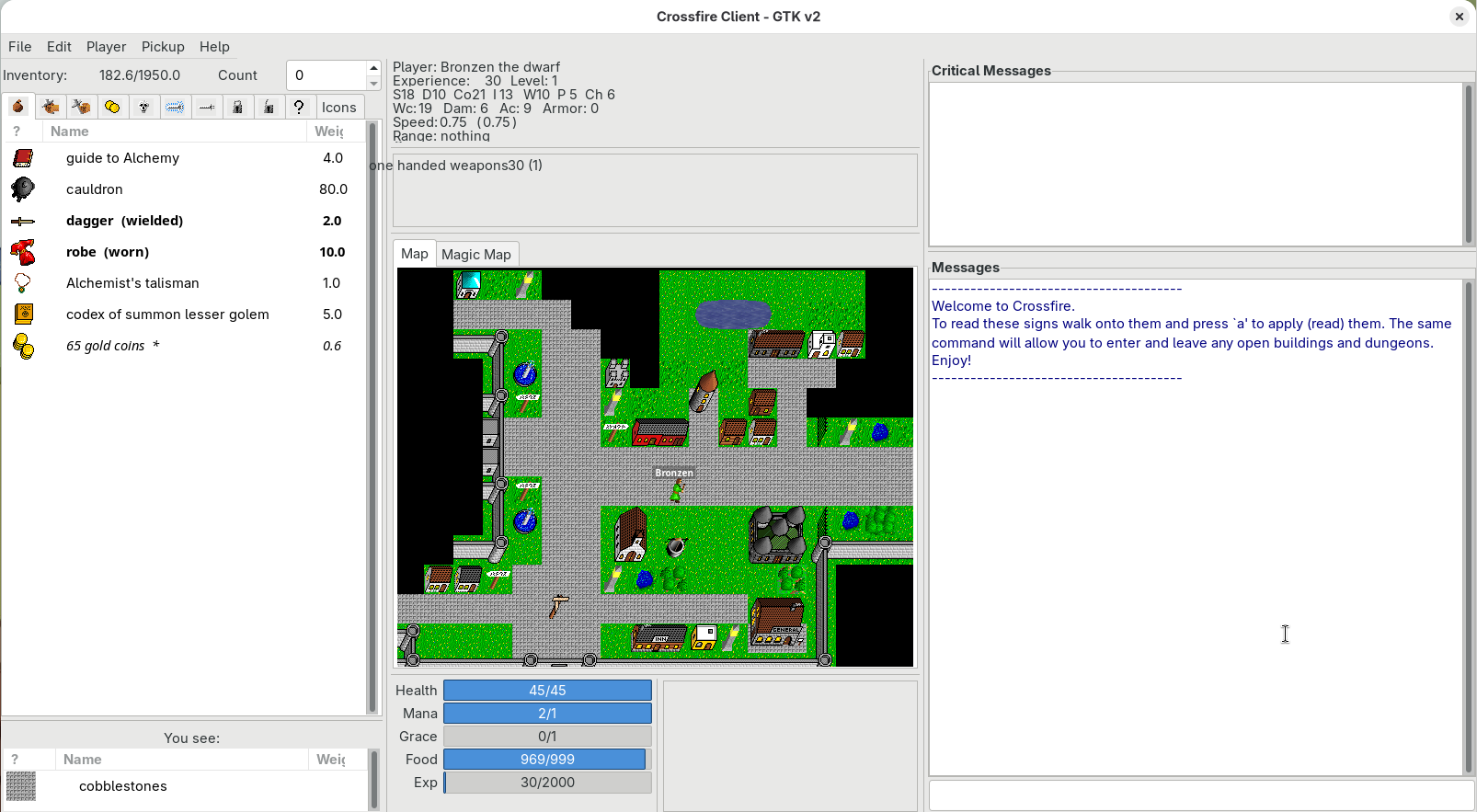1477x812 pixels.
Task: Decrease the Count stepper value
Action: tap(373, 83)
